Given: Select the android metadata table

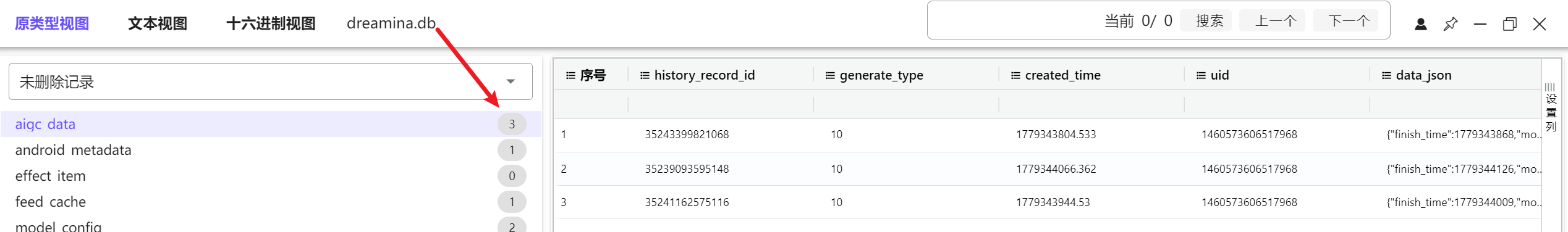Looking at the screenshot, I should (270, 150).
